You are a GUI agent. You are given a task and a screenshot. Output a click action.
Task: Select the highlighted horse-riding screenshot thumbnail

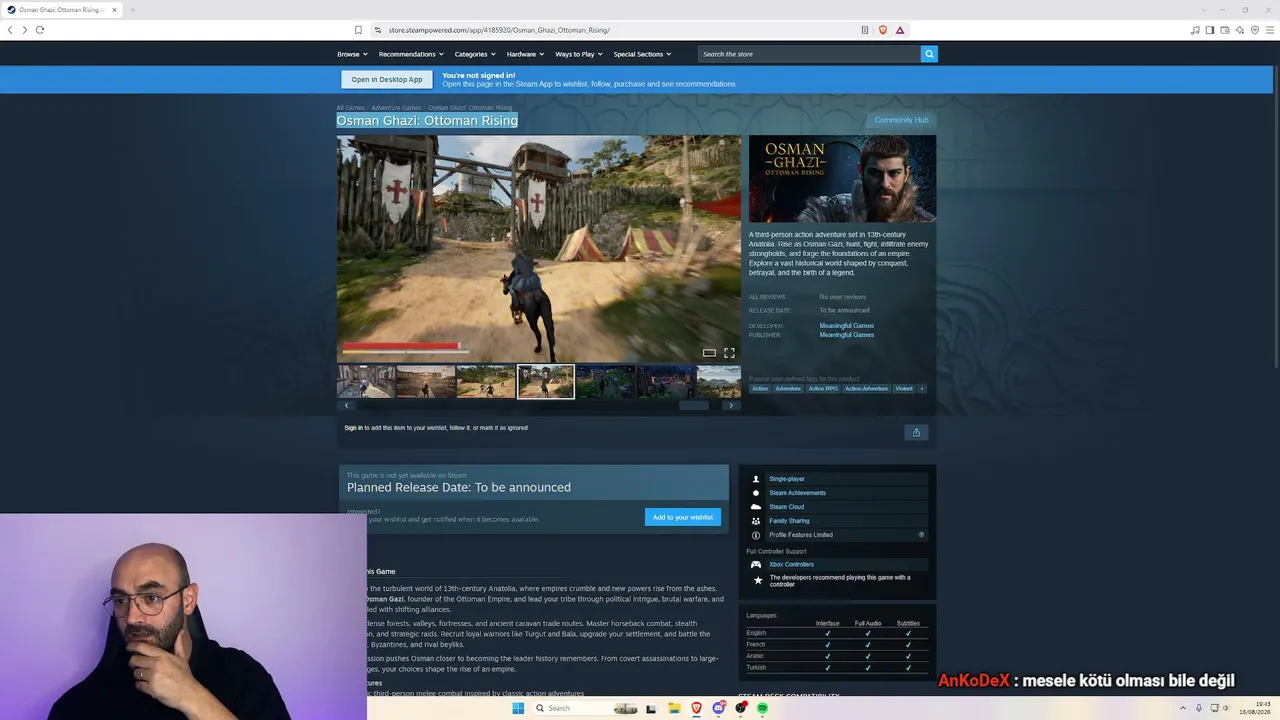tap(546, 381)
